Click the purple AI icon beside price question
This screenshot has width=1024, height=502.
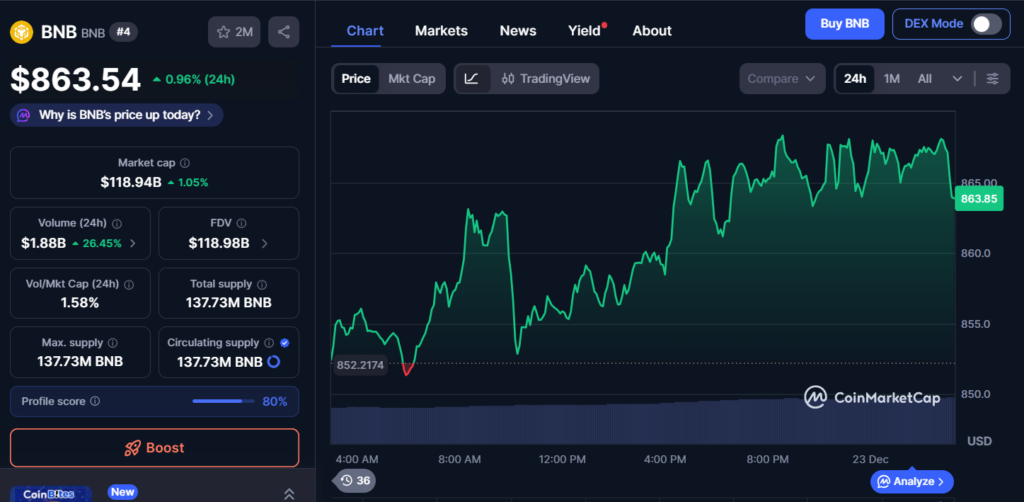point(24,116)
